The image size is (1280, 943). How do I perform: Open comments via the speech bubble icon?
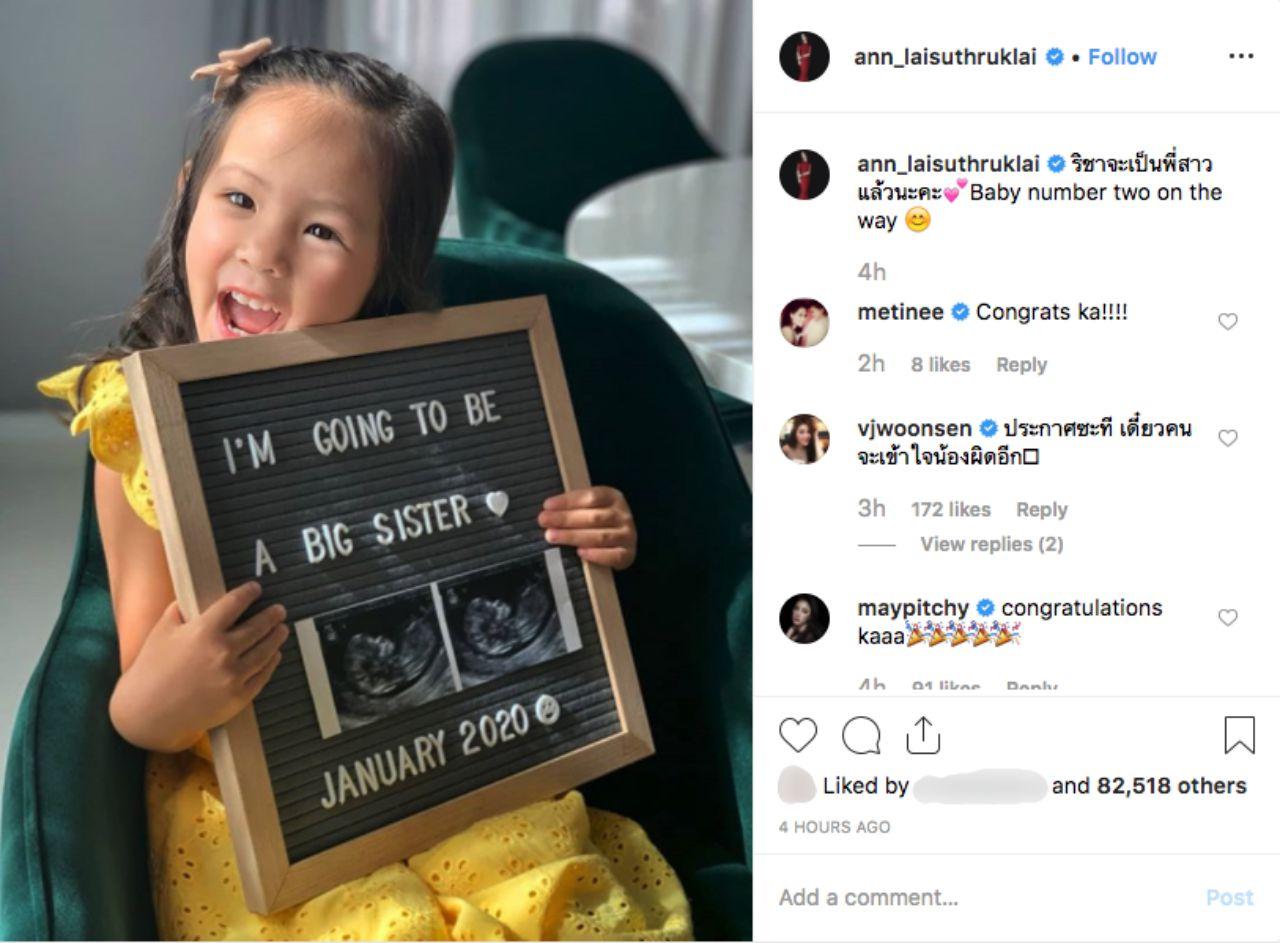click(861, 735)
